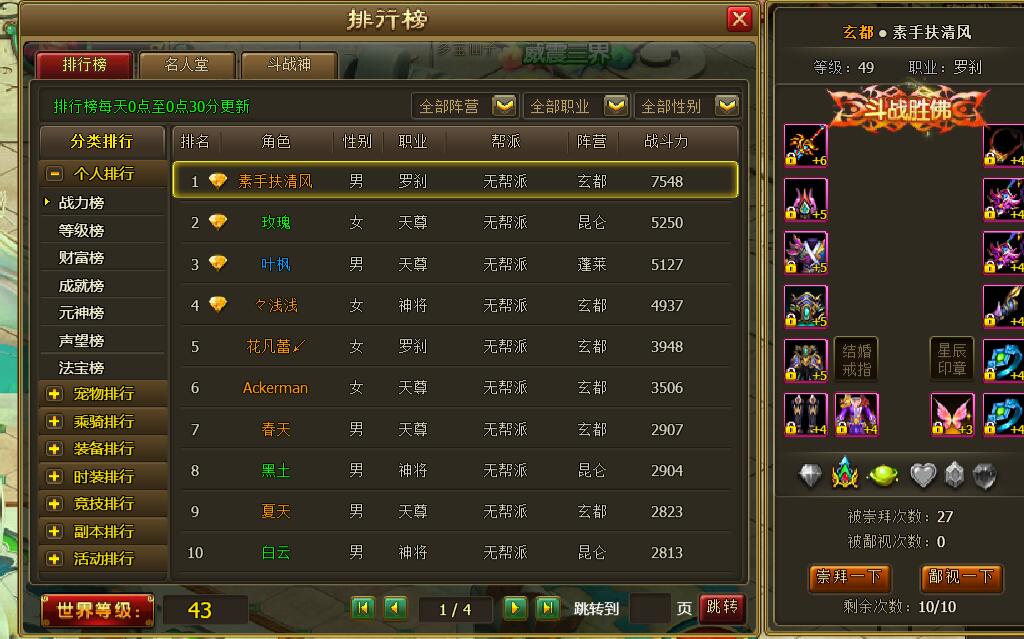Go to first page arrow button

363,608
